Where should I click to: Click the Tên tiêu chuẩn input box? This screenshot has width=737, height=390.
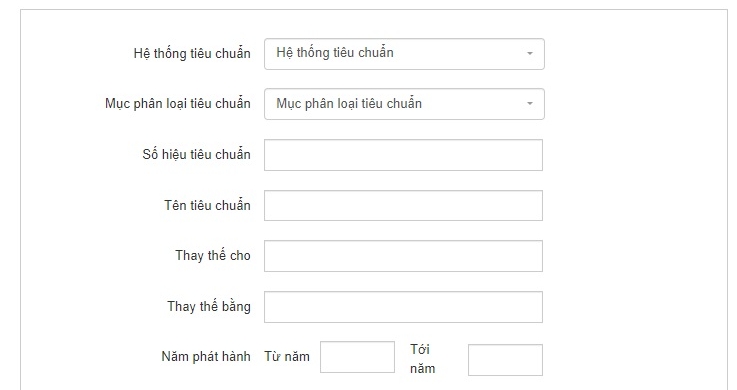pyautogui.click(x=403, y=205)
